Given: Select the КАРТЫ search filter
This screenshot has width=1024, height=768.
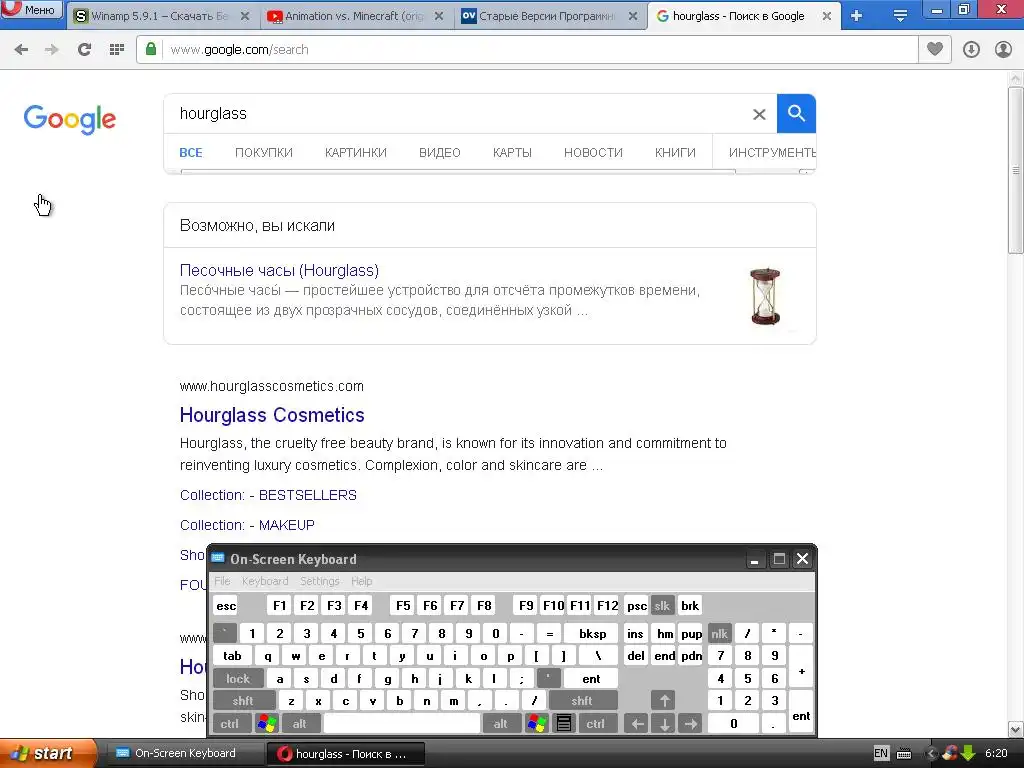Looking at the screenshot, I should click(512, 153).
